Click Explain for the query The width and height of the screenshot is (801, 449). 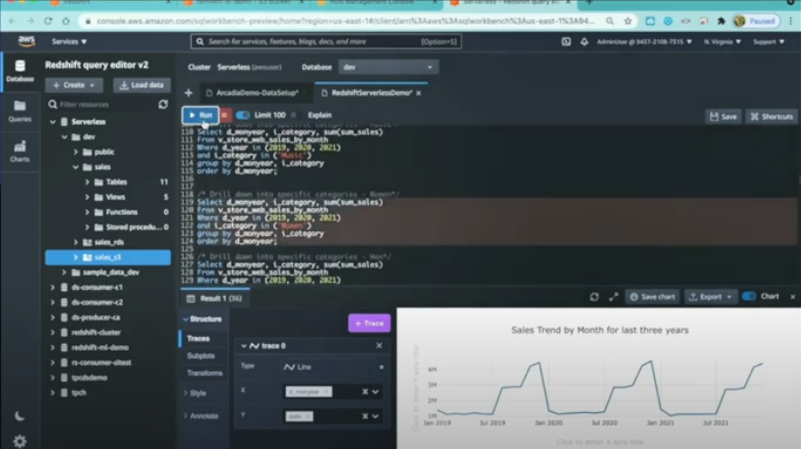[x=320, y=115]
